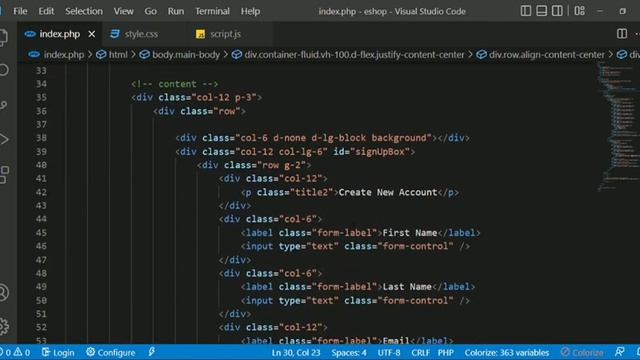
Task: Close the index.php tab
Action: 92,34
